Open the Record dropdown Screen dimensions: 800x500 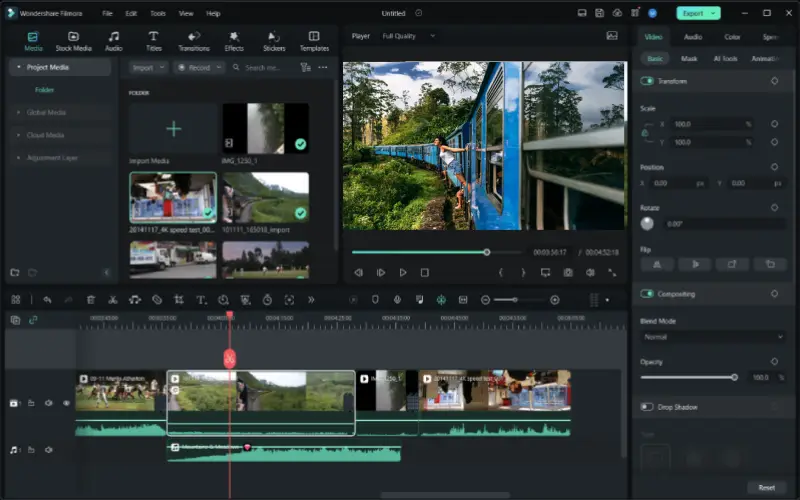tap(199, 67)
